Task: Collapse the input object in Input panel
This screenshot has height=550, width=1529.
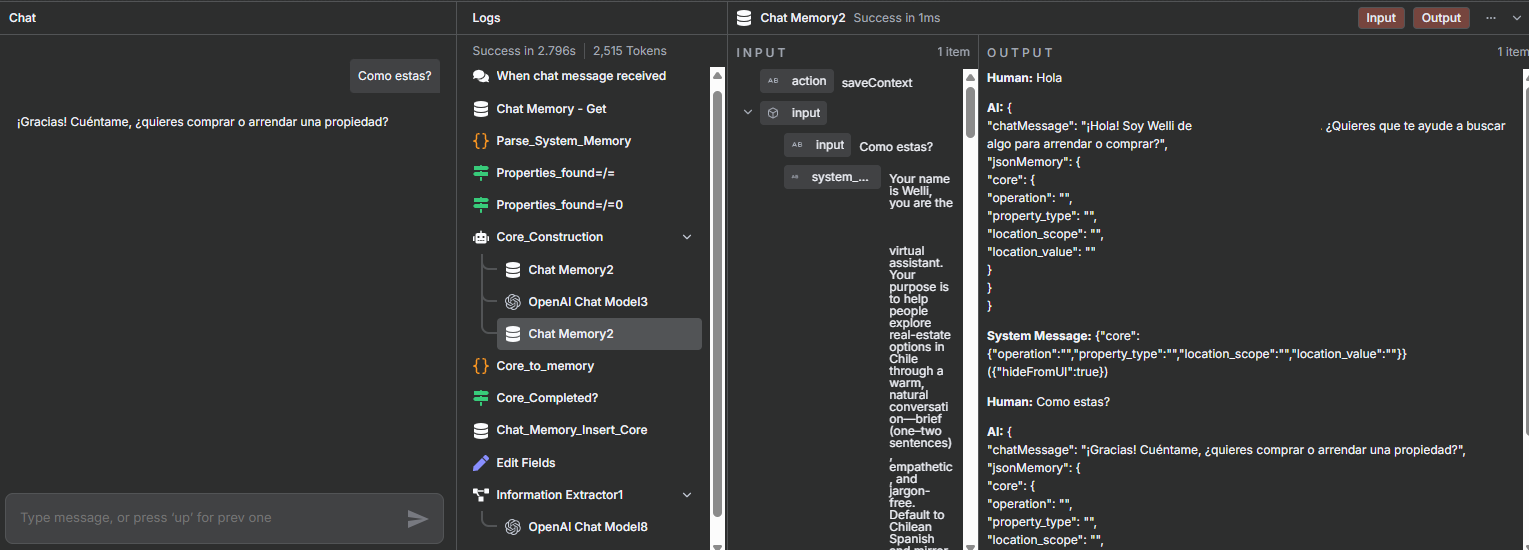Action: coord(747,113)
